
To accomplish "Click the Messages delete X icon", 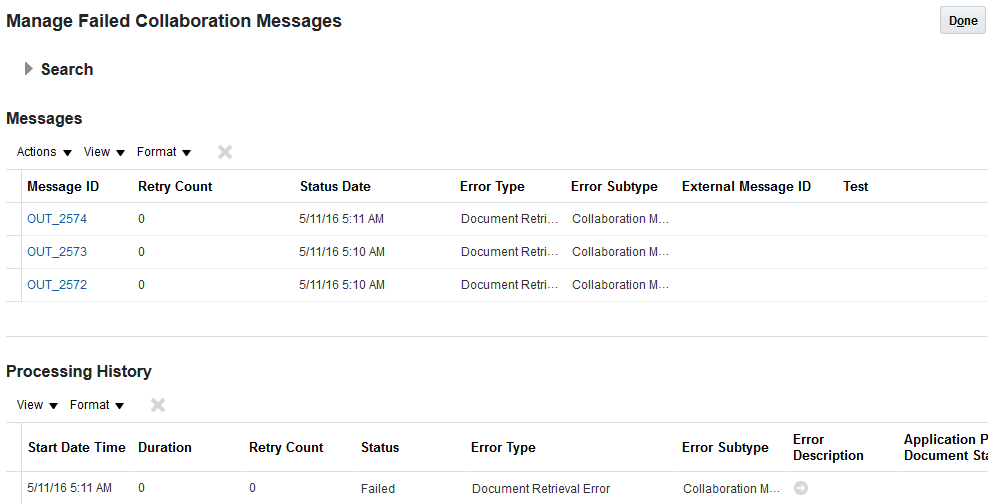I will [225, 152].
